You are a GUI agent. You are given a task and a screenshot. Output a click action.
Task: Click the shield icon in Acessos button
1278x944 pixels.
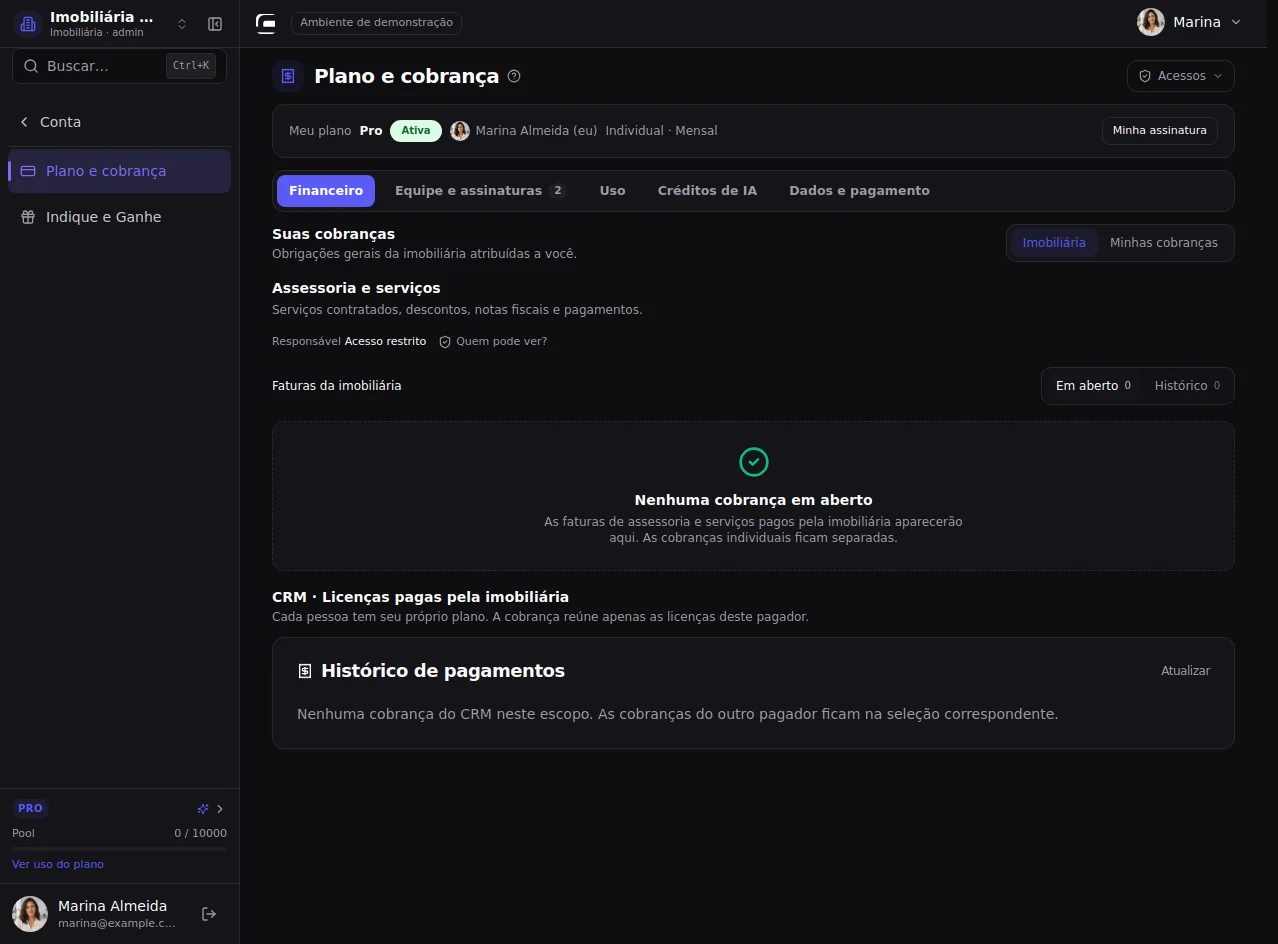click(1145, 76)
